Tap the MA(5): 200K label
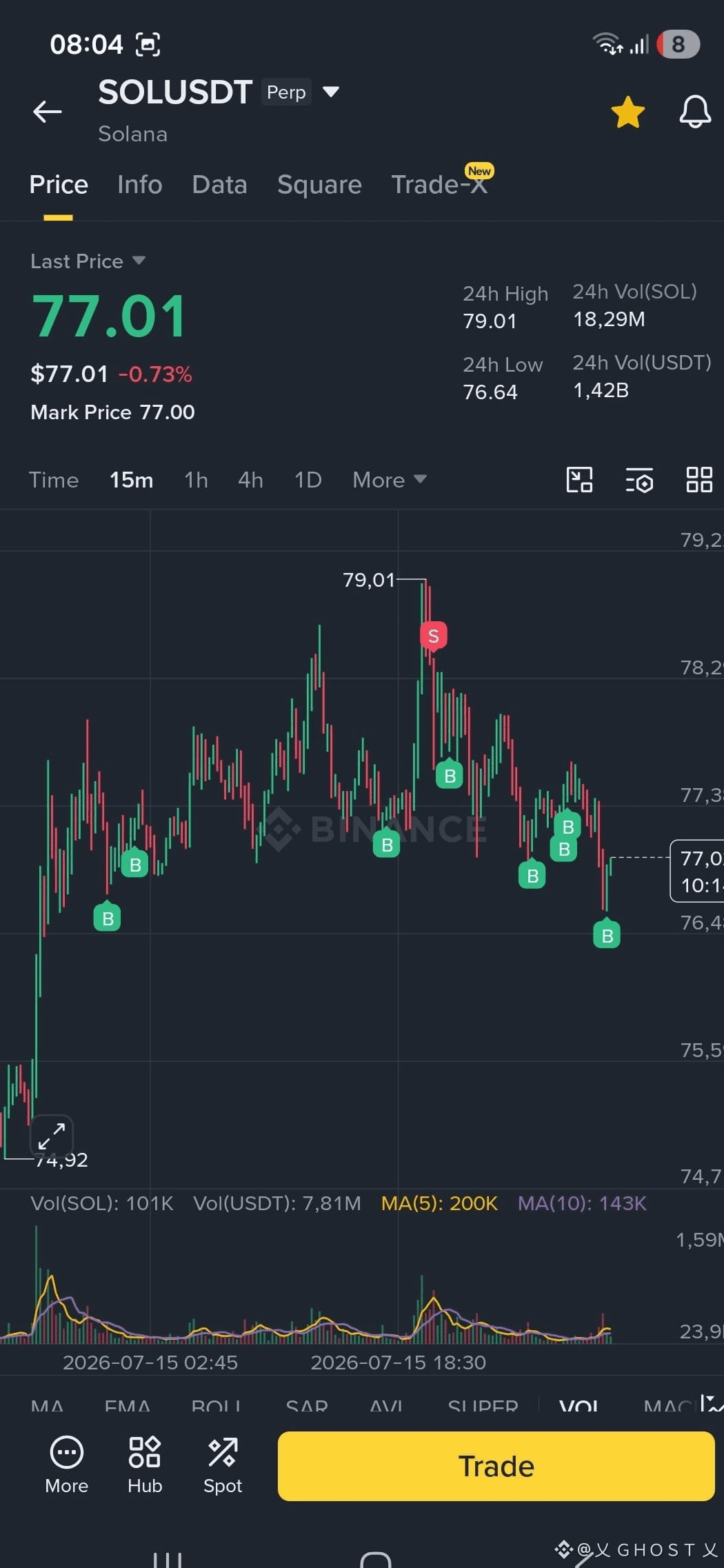This screenshot has height=1568, width=724. [x=439, y=1203]
